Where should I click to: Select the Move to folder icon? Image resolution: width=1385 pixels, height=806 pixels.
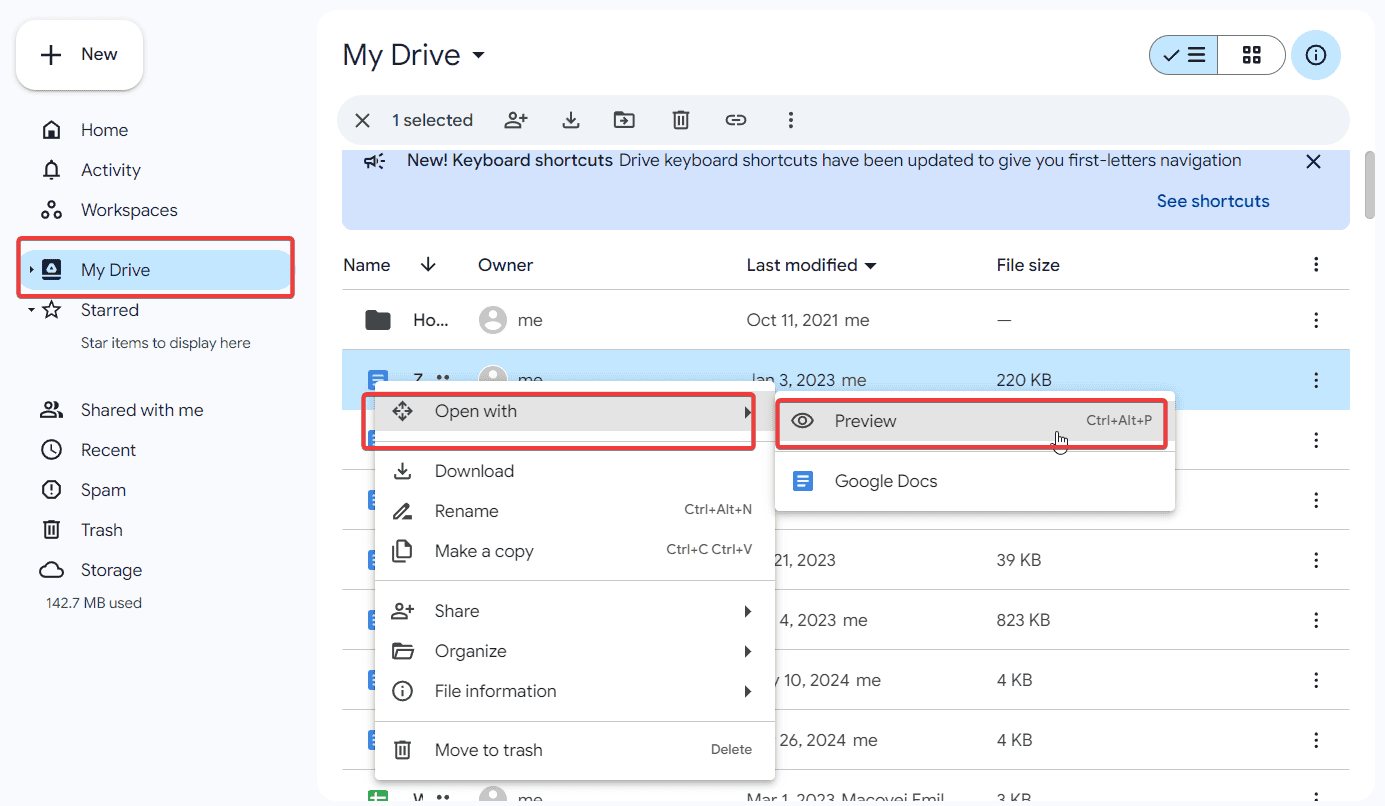624,119
